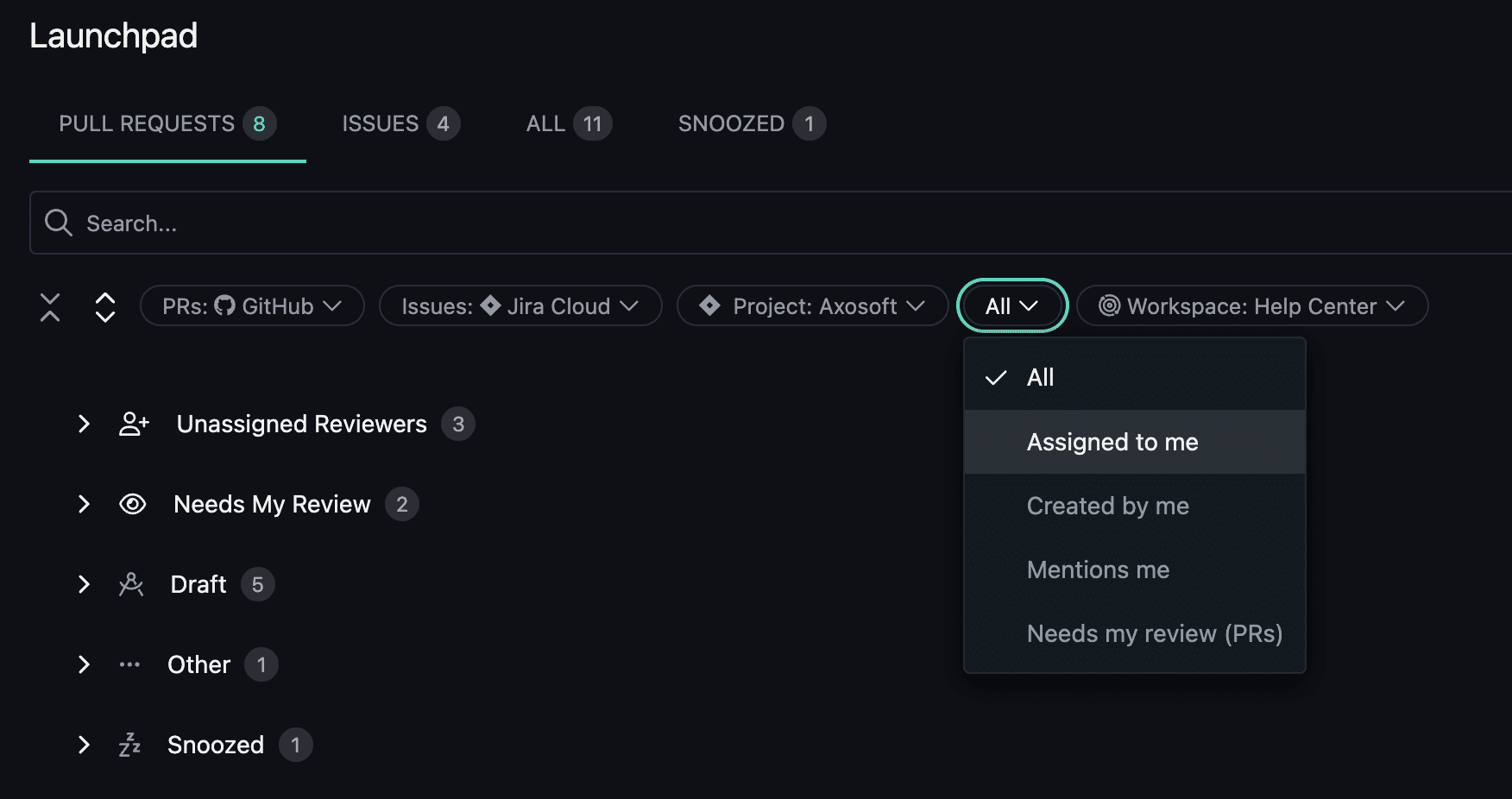Click the Other ellipsis icon

[129, 664]
